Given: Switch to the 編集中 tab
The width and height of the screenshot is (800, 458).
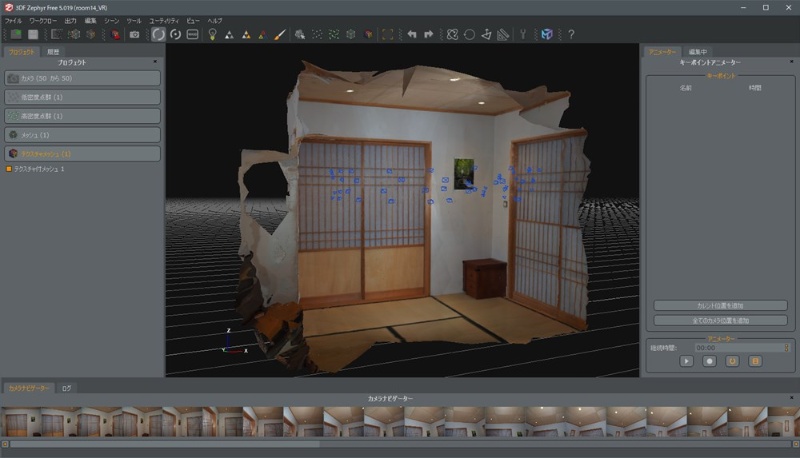Looking at the screenshot, I should click(x=697, y=51).
